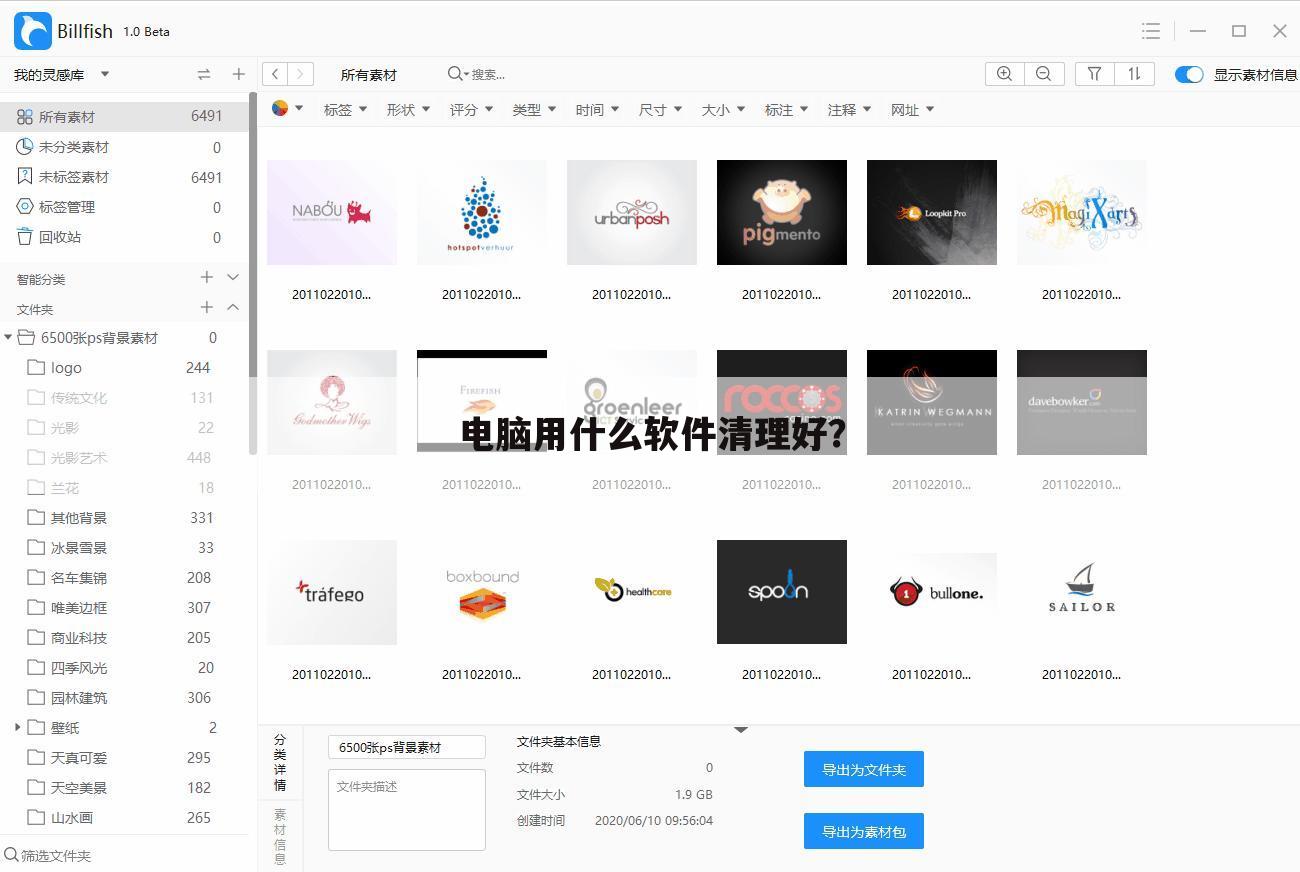Open the 类型 filter dropdown

[x=534, y=110]
